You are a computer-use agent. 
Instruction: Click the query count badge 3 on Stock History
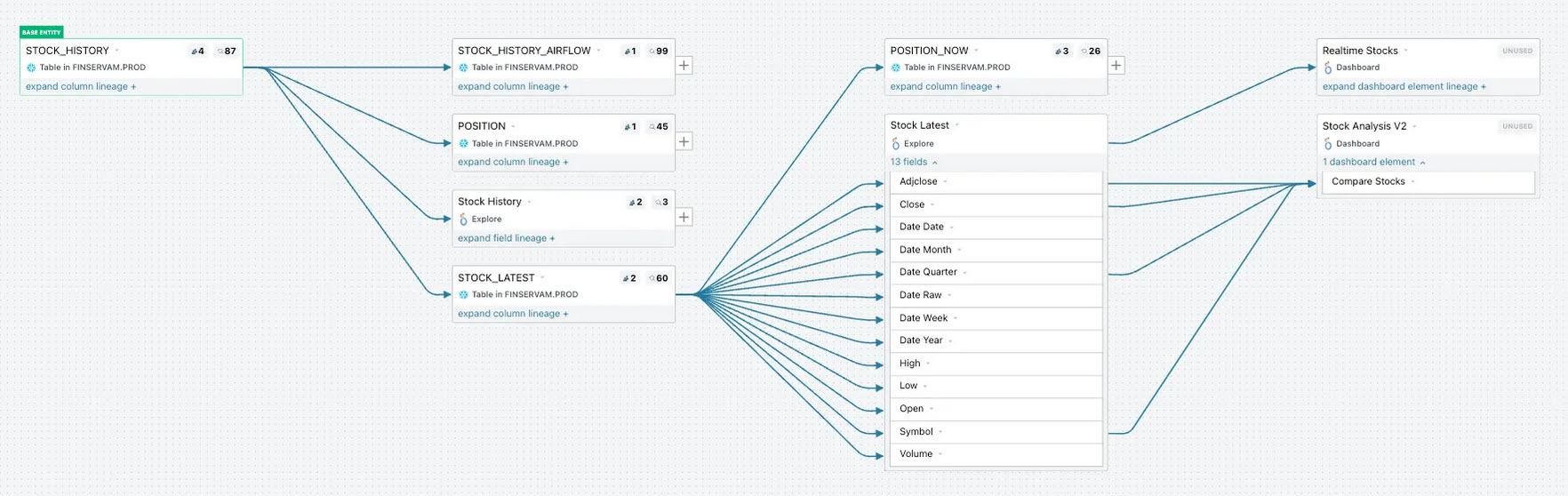pyautogui.click(x=661, y=202)
